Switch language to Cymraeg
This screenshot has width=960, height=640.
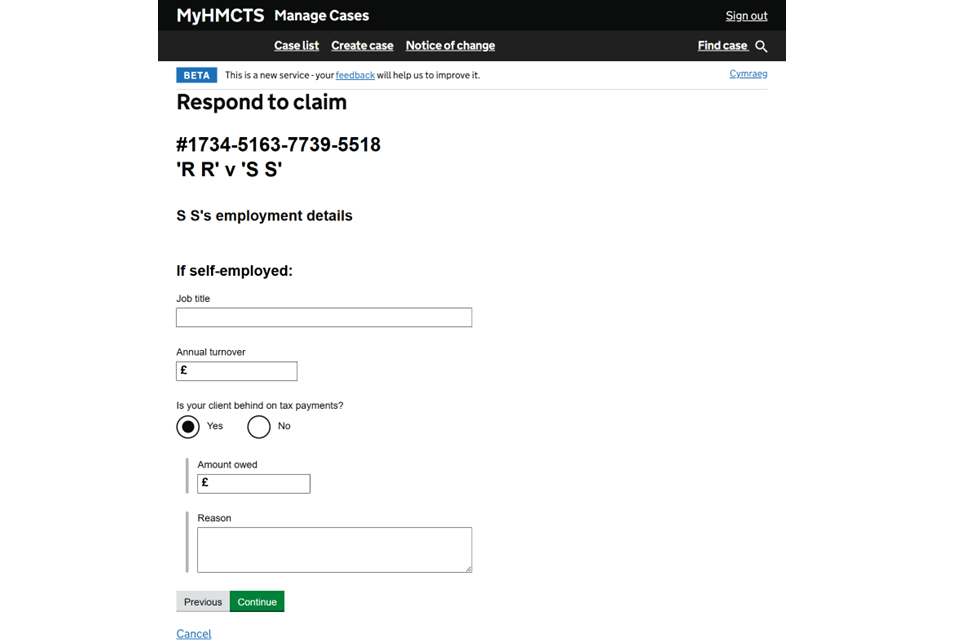pyautogui.click(x=748, y=74)
